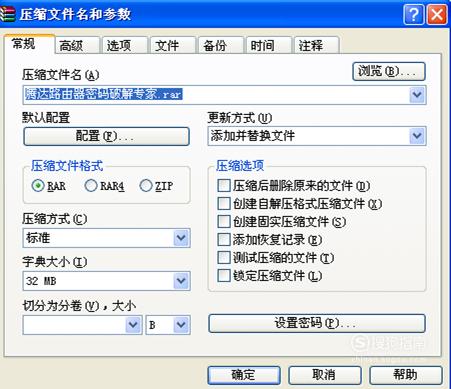Open the 选项 tab
Screen dimensions: 451x389
point(125,45)
